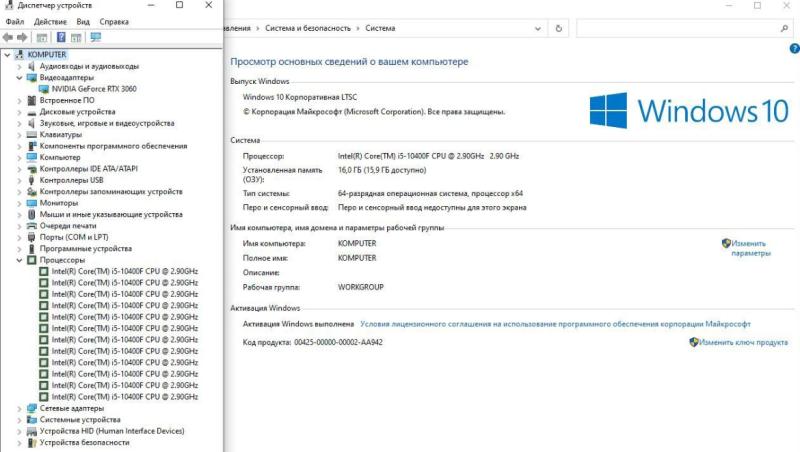The width and height of the screenshot is (800, 452).
Task: Click Изменить ключ продукта link
Action: 743,342
